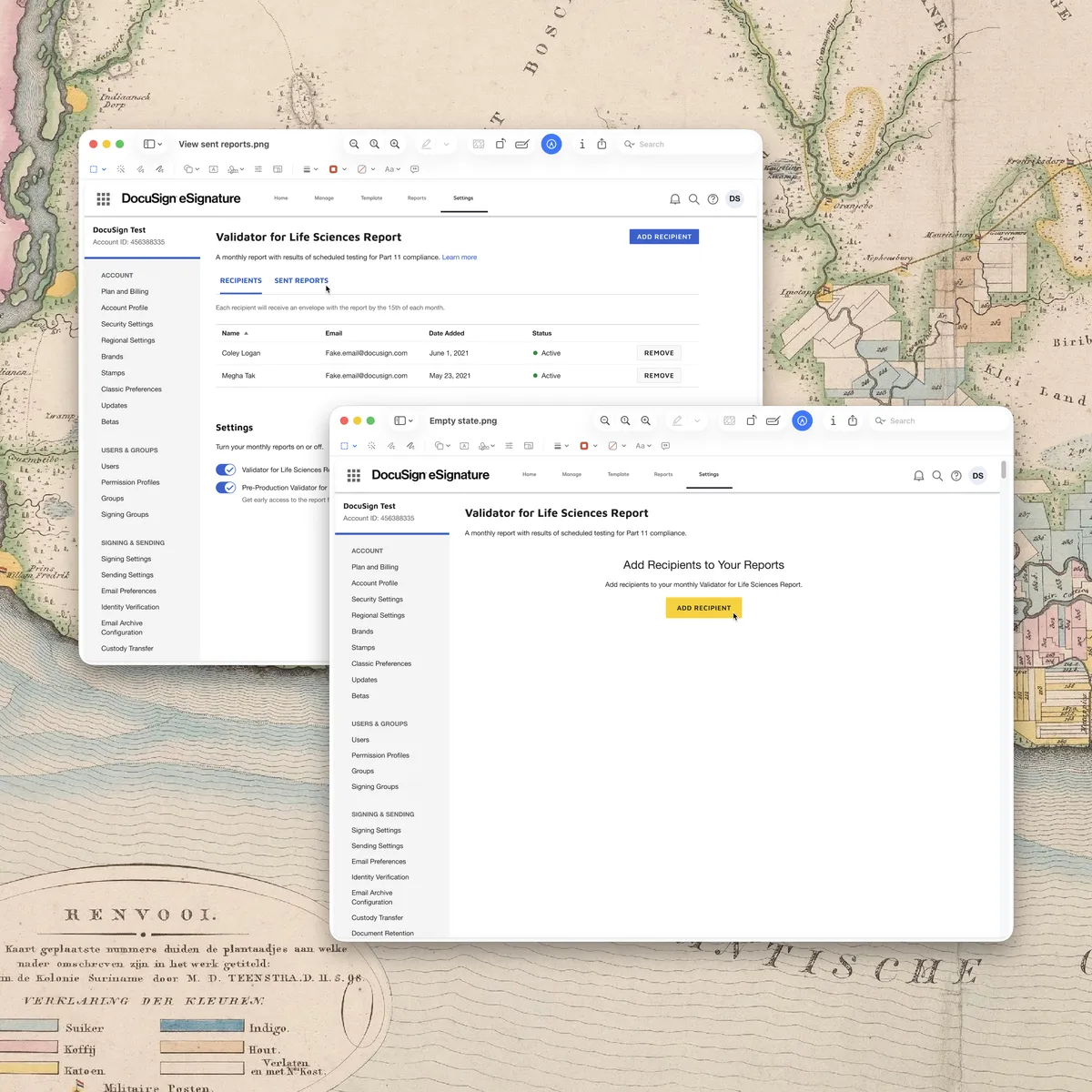Viewport: 1092px width, 1092px height.
Task: Zoom out in Empty state.png window
Action: 604,420
